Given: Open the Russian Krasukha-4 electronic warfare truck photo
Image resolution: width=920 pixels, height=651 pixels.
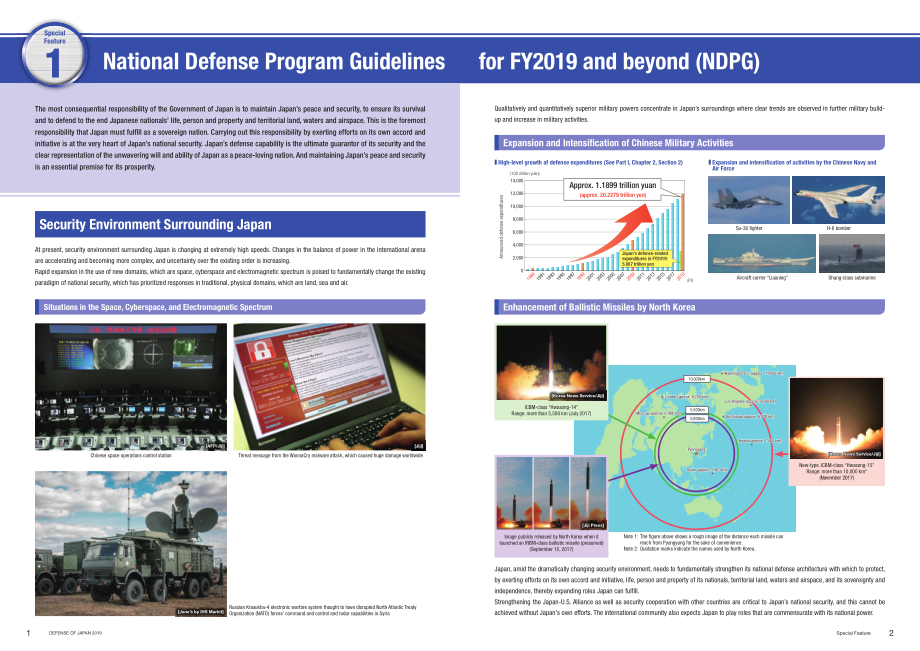Looking at the screenshot, I should 131,543.
